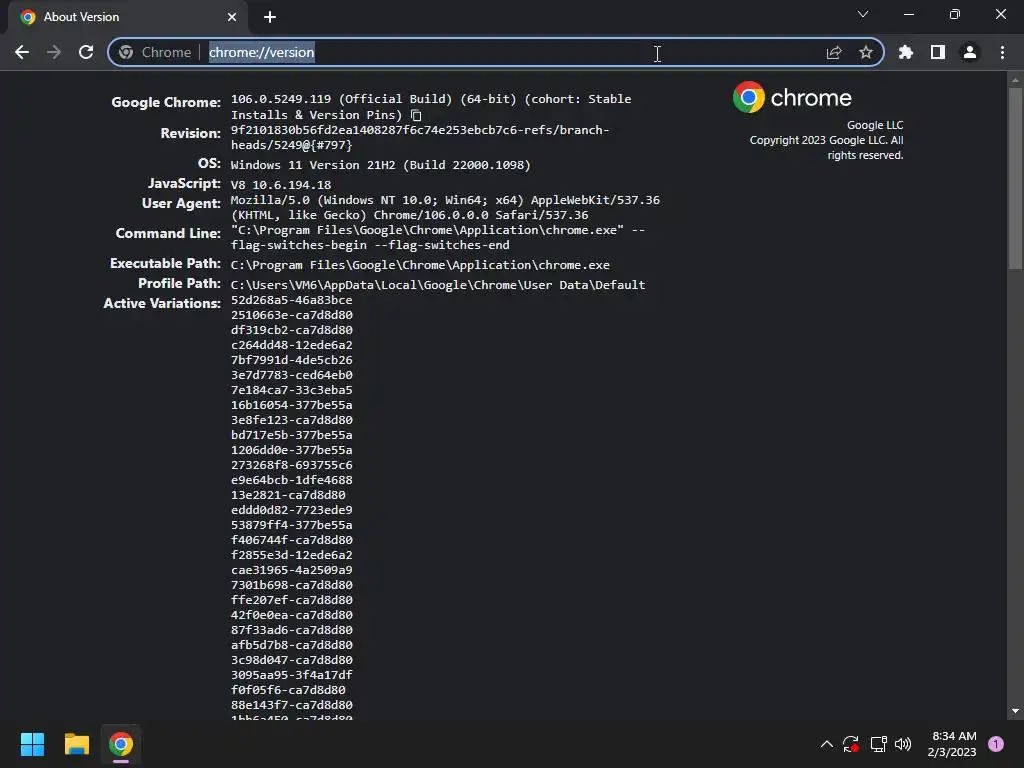
Task: Click variation '16b16054-377be55a'
Action: click(x=291, y=406)
